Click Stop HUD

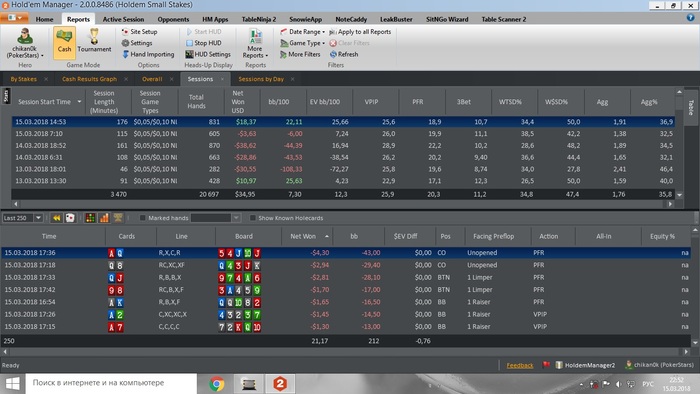coord(203,43)
